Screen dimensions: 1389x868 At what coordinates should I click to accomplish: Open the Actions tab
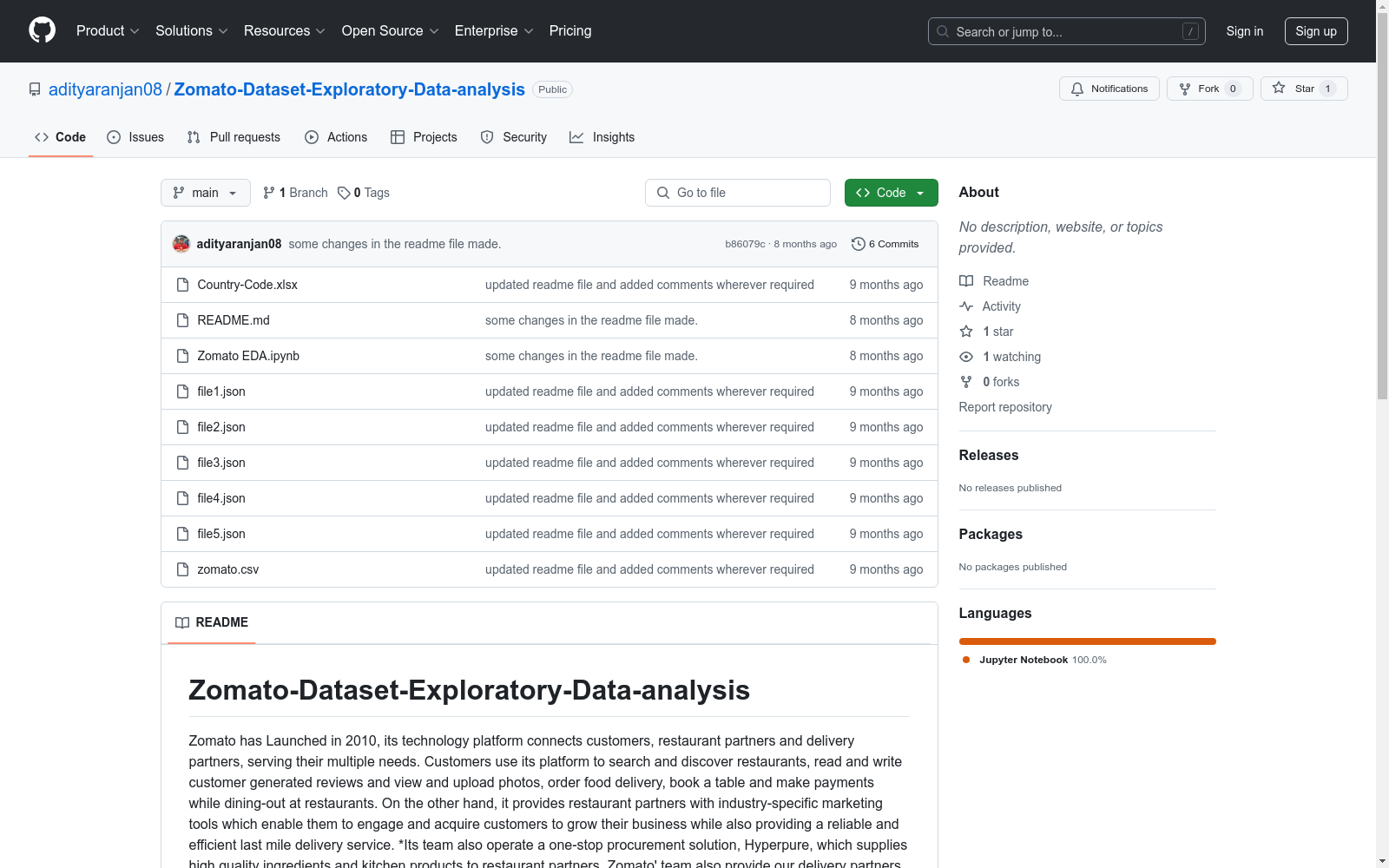336,137
